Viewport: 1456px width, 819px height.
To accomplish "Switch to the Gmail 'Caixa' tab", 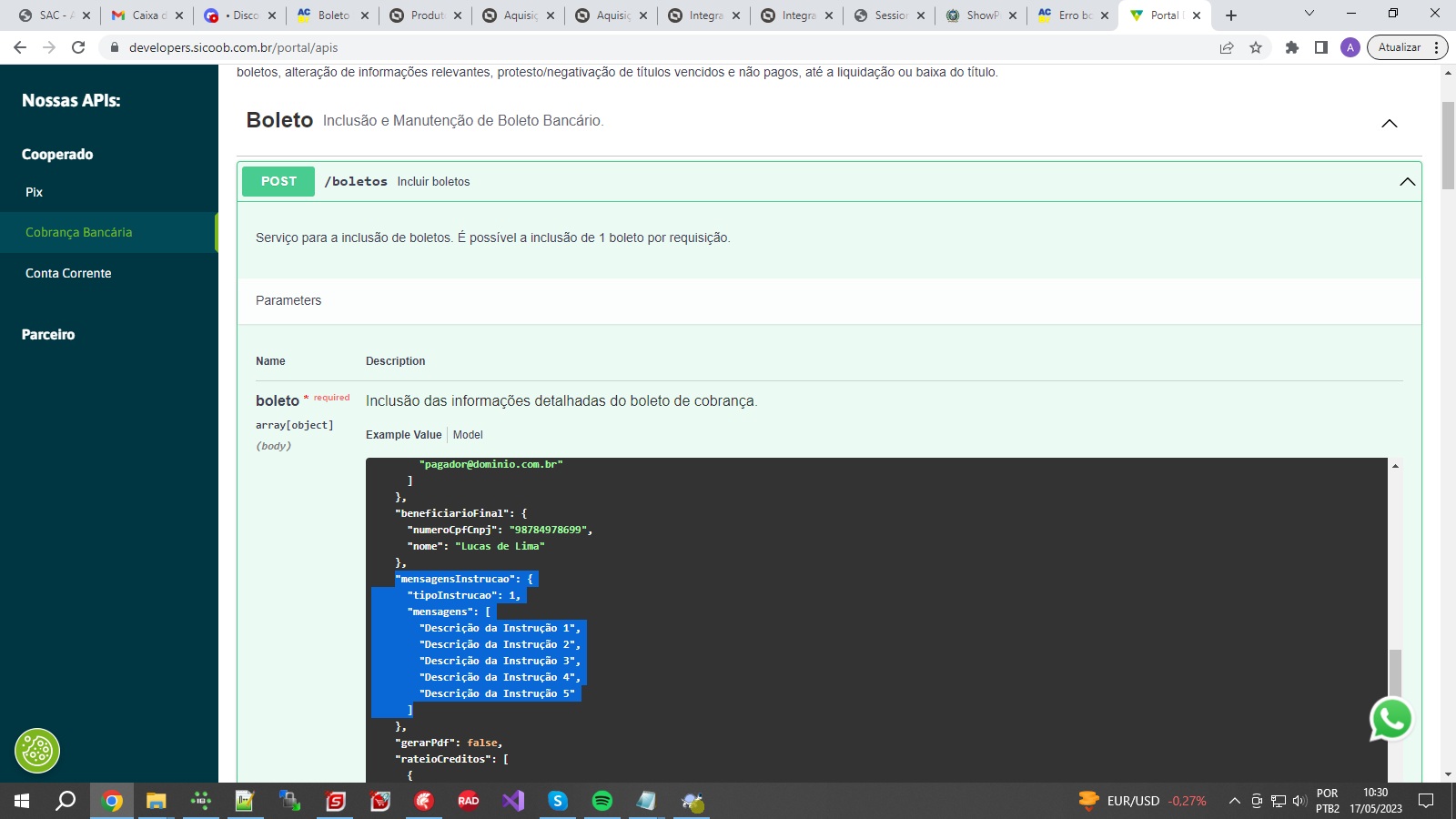I will click(x=146, y=15).
